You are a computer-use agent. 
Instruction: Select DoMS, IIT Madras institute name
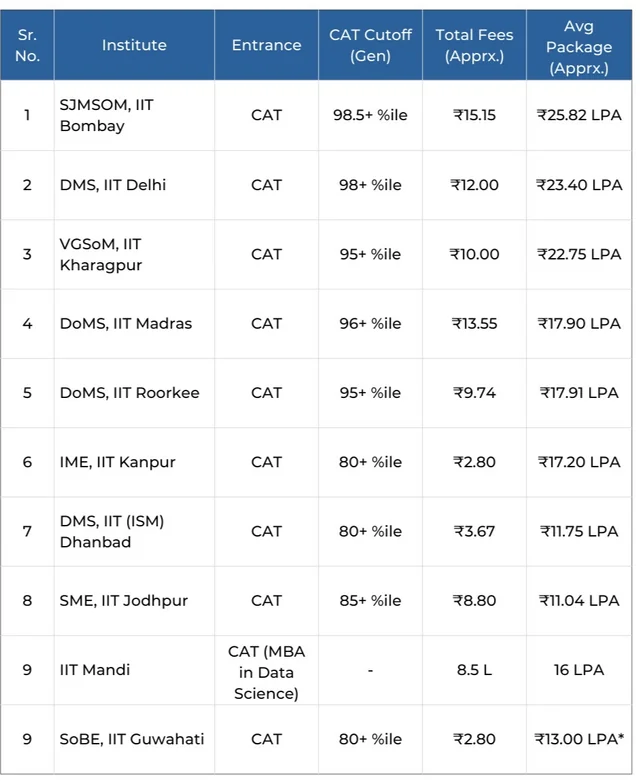126,323
